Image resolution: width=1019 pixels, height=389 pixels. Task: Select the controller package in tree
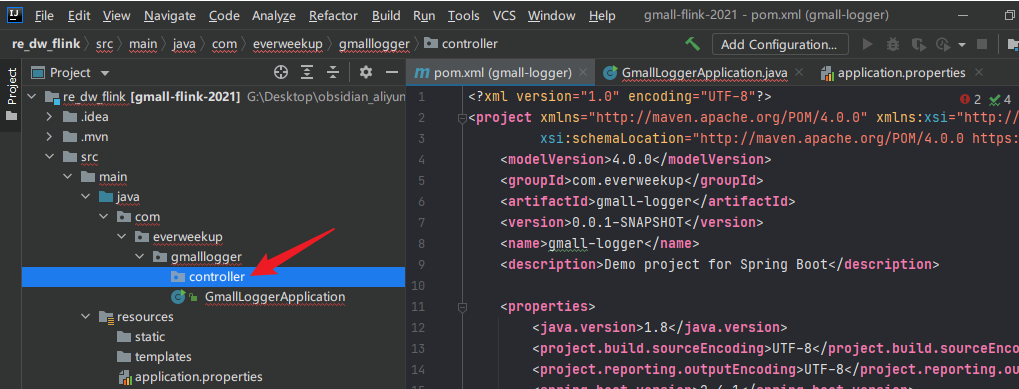pos(213,277)
